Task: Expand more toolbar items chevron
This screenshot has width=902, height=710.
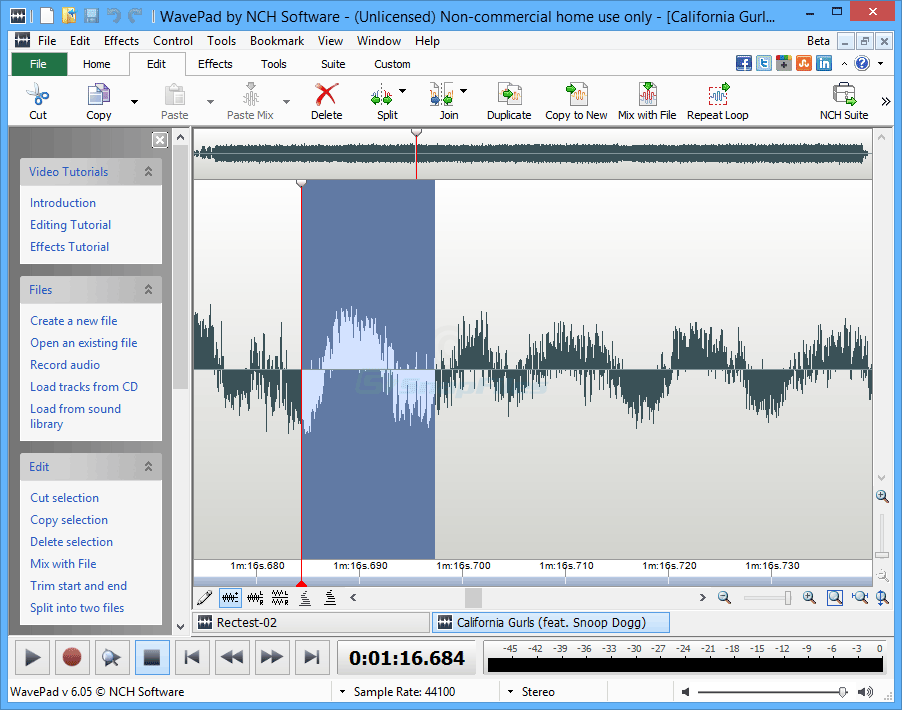Action: click(886, 101)
